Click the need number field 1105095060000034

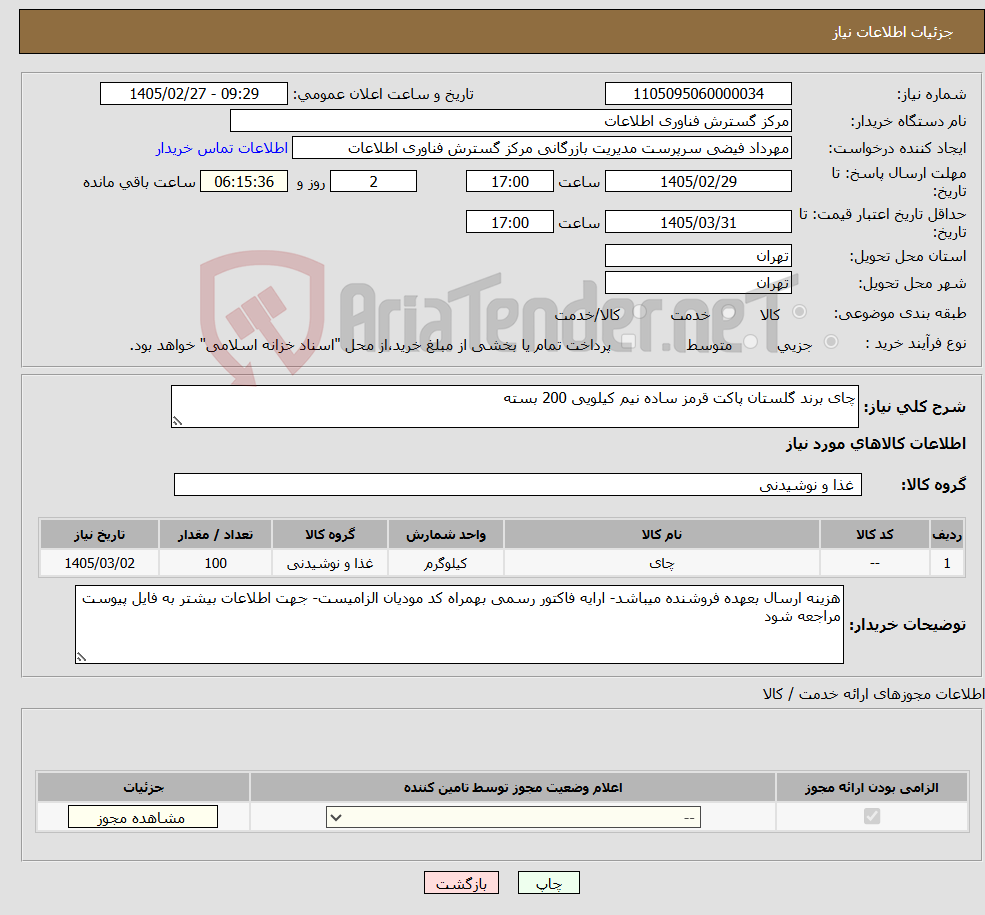(698, 94)
